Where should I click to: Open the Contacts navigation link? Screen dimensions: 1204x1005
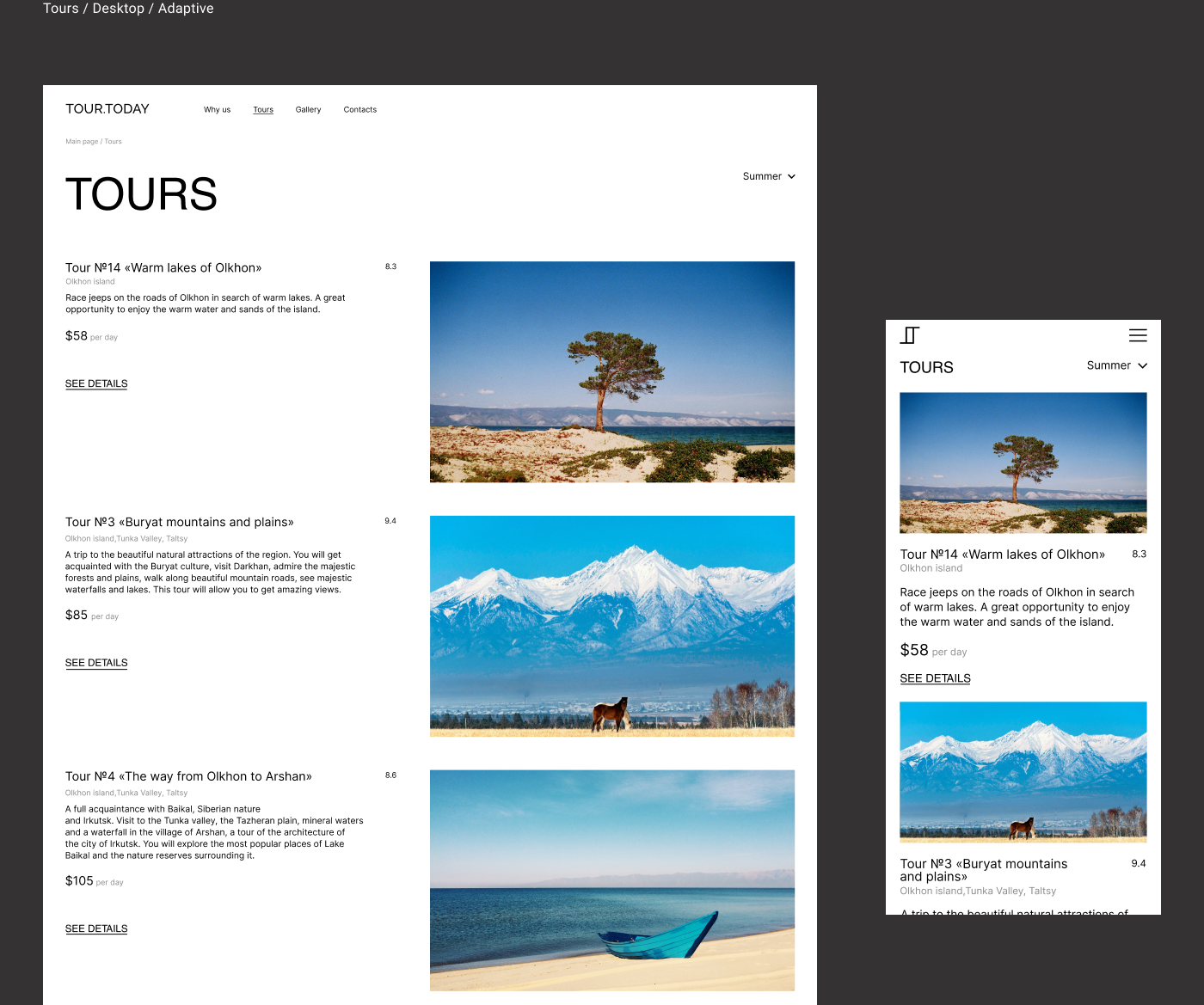click(x=359, y=110)
